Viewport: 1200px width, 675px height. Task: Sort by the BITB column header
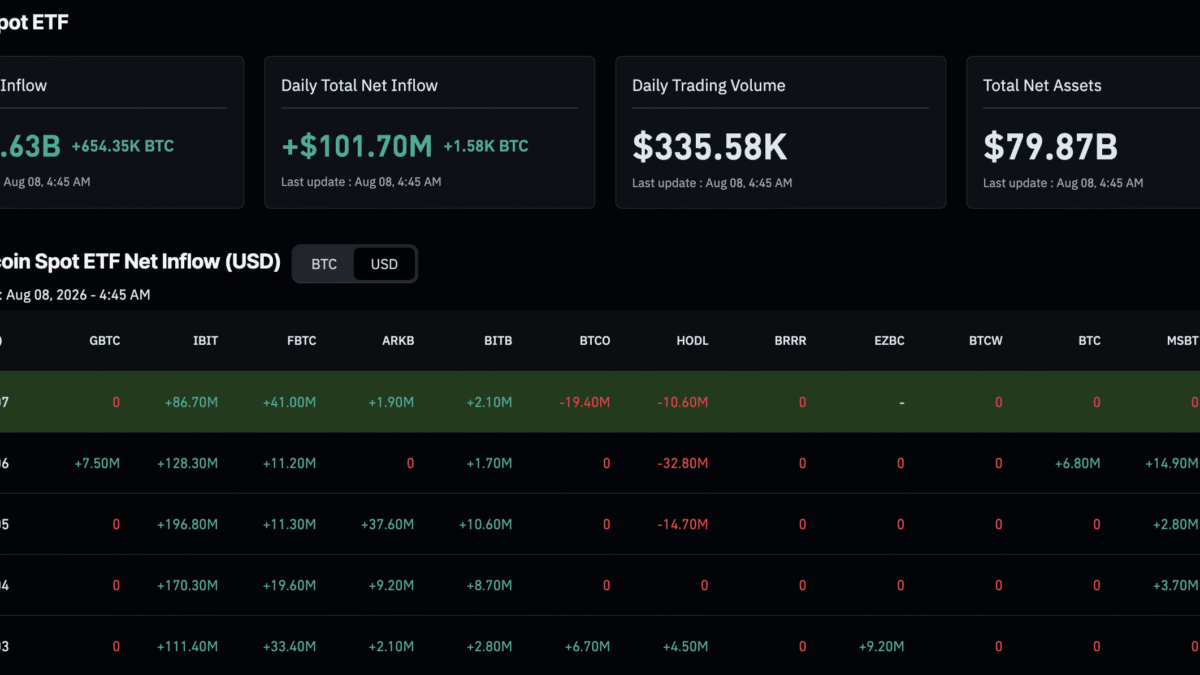click(497, 341)
